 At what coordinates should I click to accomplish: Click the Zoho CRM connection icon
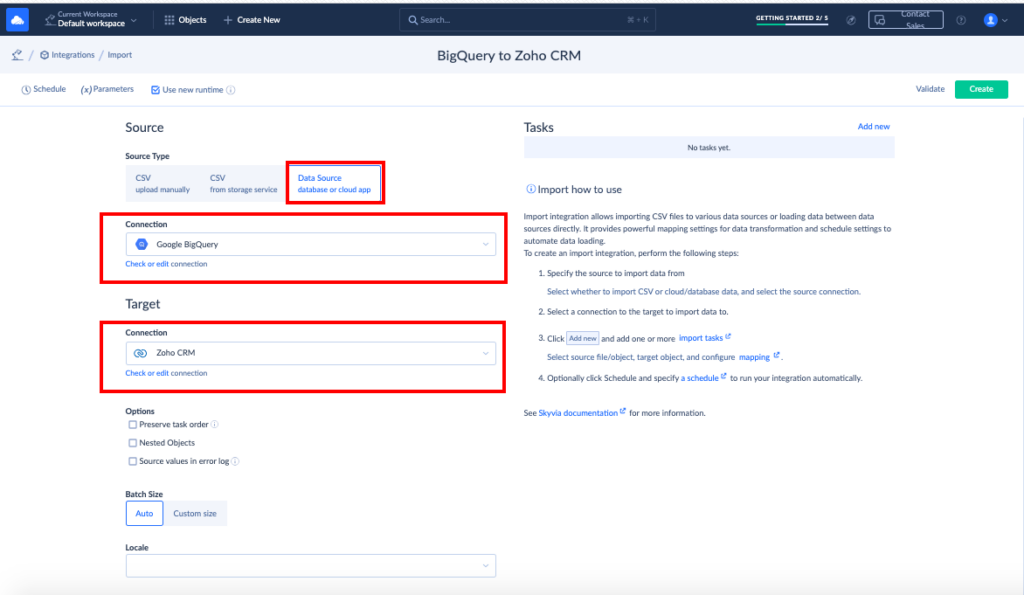coord(140,353)
